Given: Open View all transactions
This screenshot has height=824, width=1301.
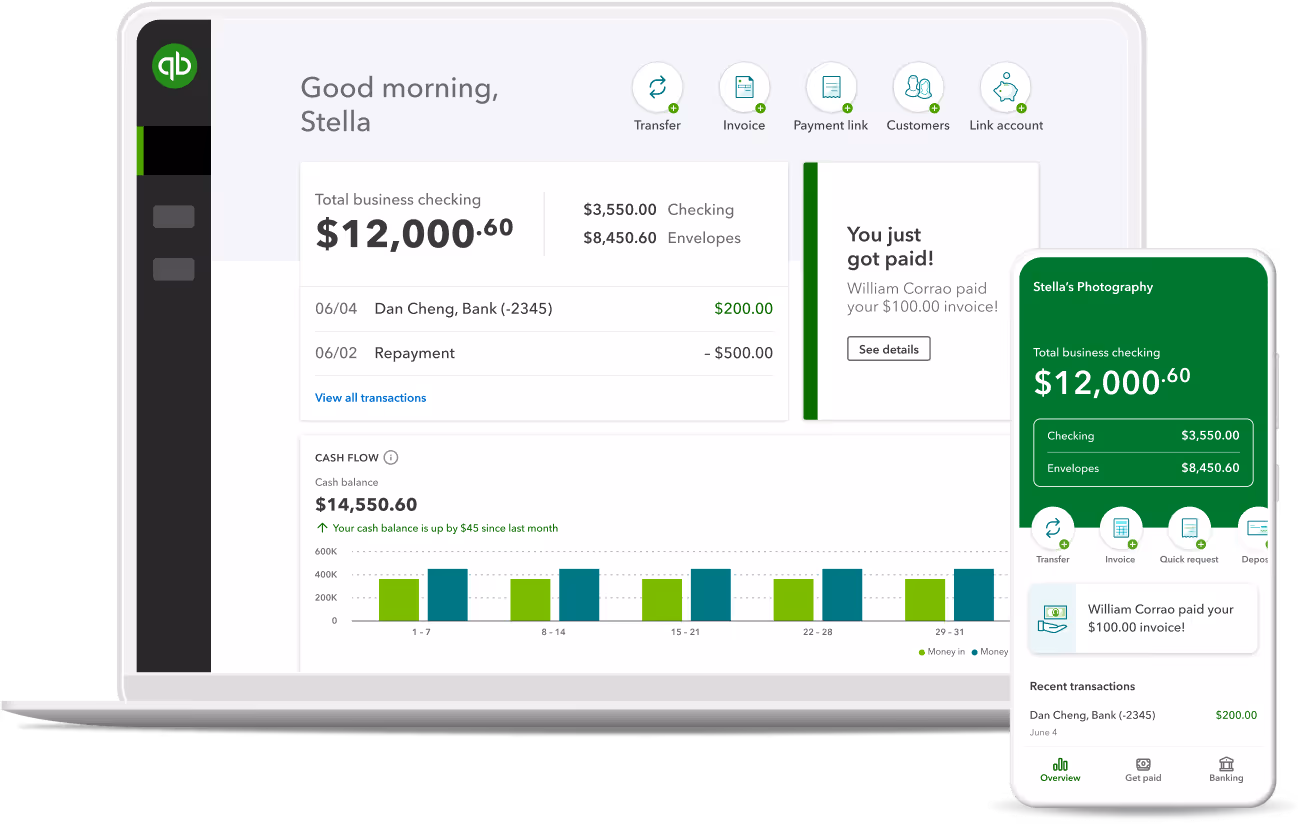Looking at the screenshot, I should point(370,397).
